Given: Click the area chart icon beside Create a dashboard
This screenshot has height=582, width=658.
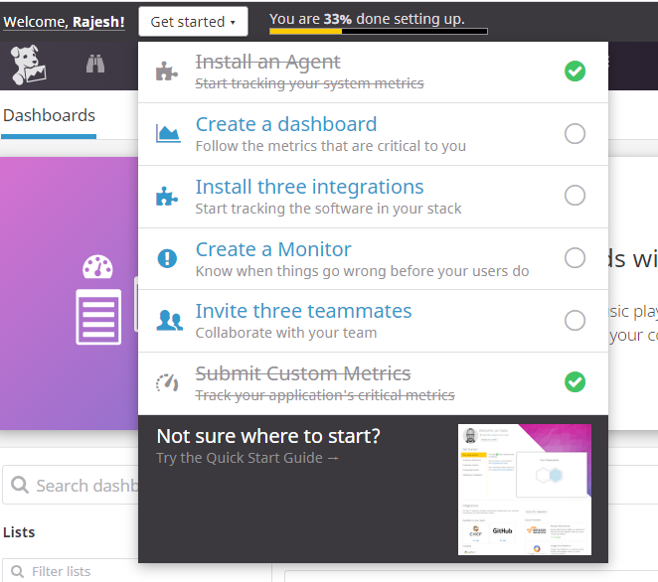Looking at the screenshot, I should pyautogui.click(x=168, y=134).
